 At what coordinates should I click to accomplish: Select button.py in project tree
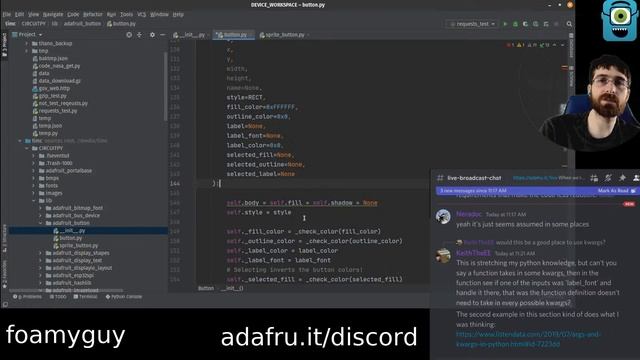click(x=71, y=238)
